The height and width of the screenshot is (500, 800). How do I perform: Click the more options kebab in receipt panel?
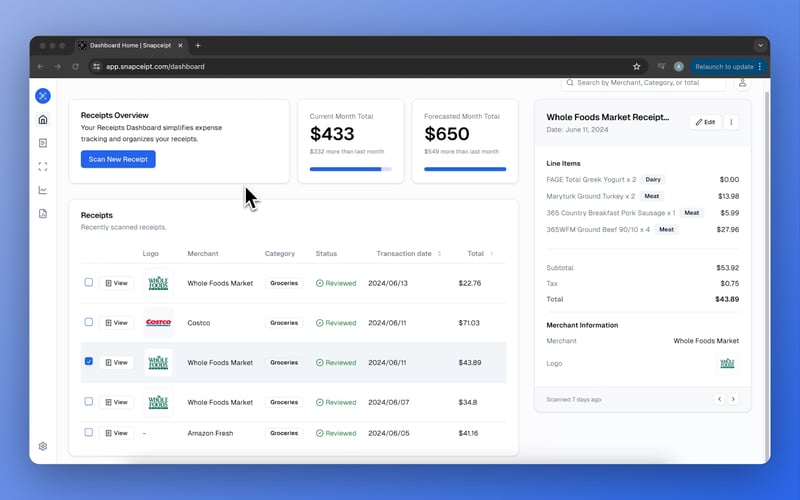pos(731,122)
